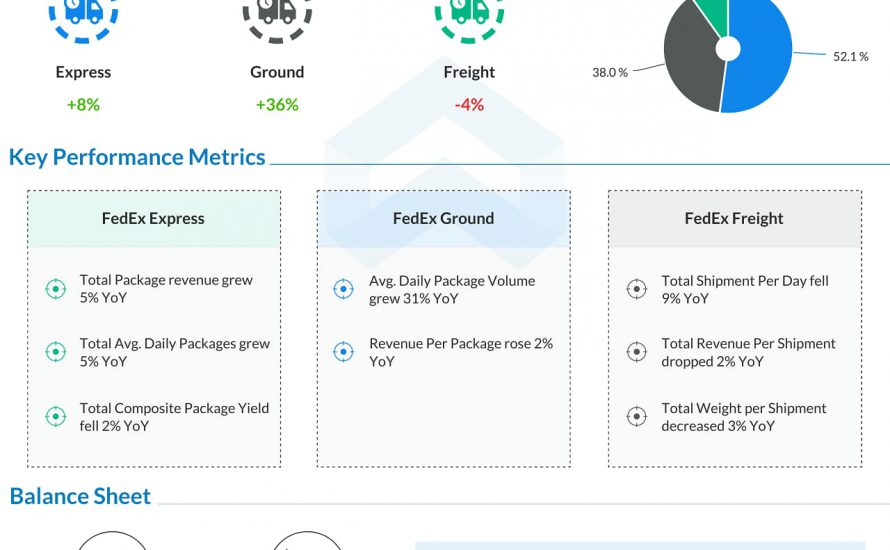Click bullet icon next to Total Weight per Shipment
This screenshot has height=550, width=890.
point(636,417)
